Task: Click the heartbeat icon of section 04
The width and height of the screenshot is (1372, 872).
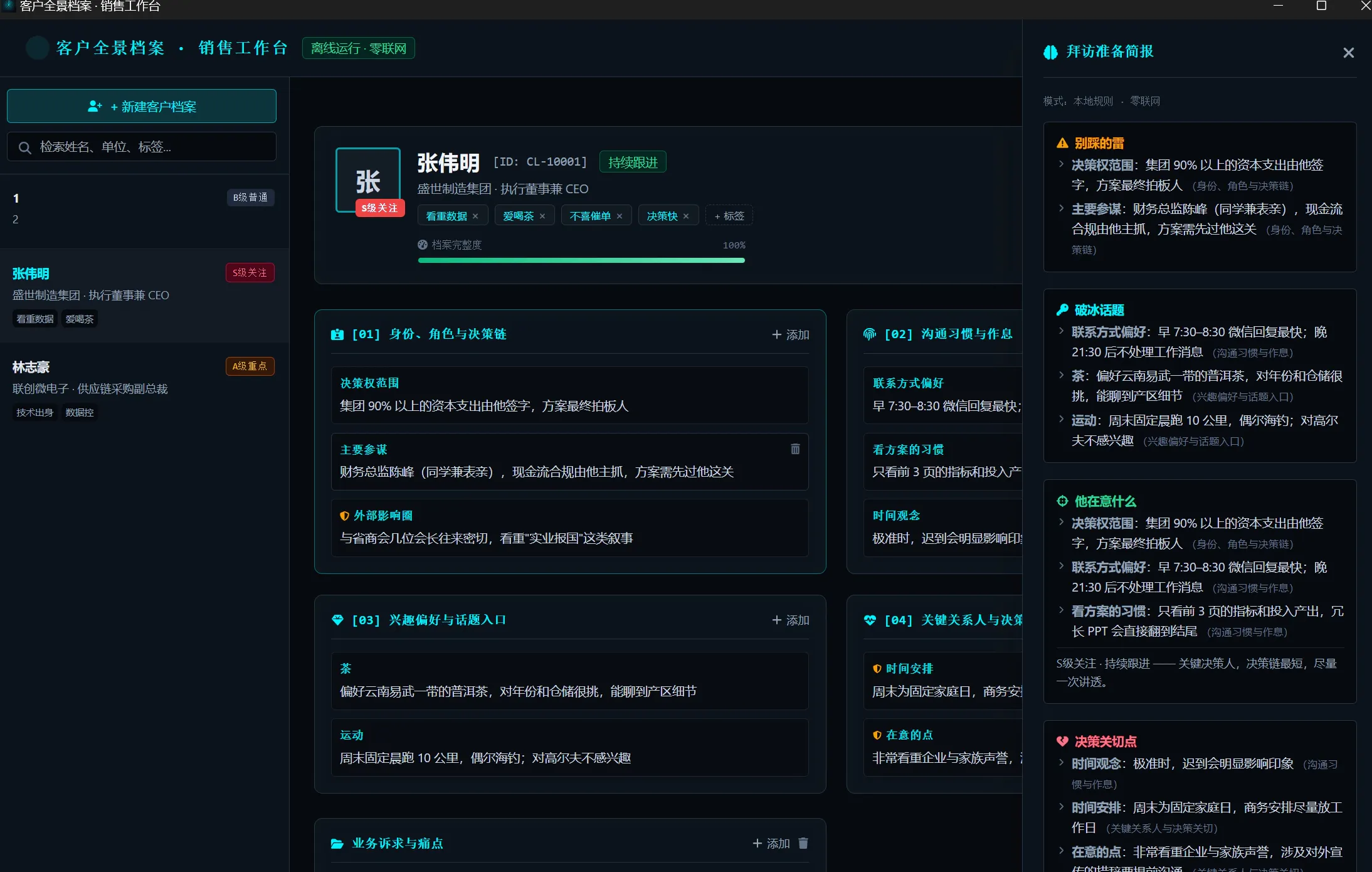Action: 870,620
